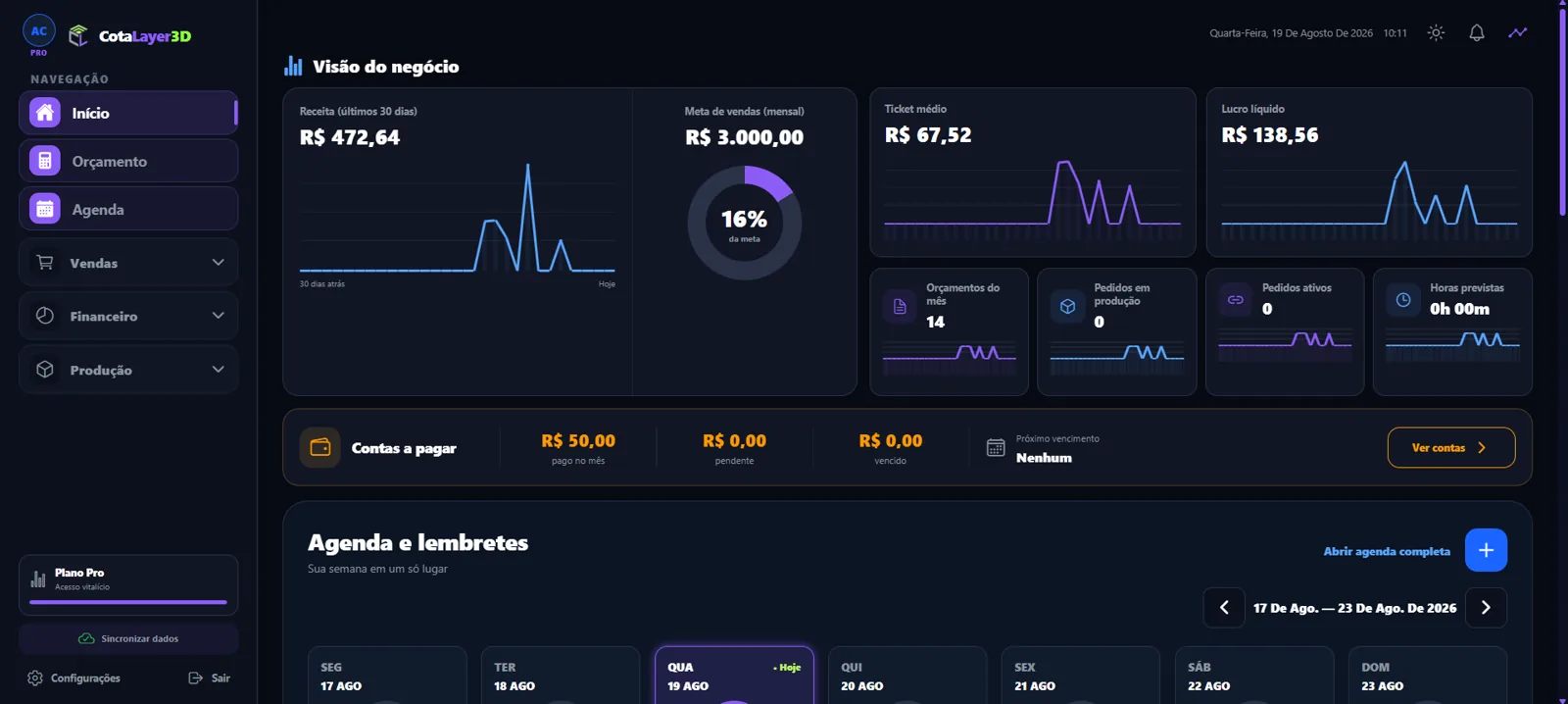Click the trend line chart icon in header
The width and height of the screenshot is (1568, 704).
point(1518,32)
